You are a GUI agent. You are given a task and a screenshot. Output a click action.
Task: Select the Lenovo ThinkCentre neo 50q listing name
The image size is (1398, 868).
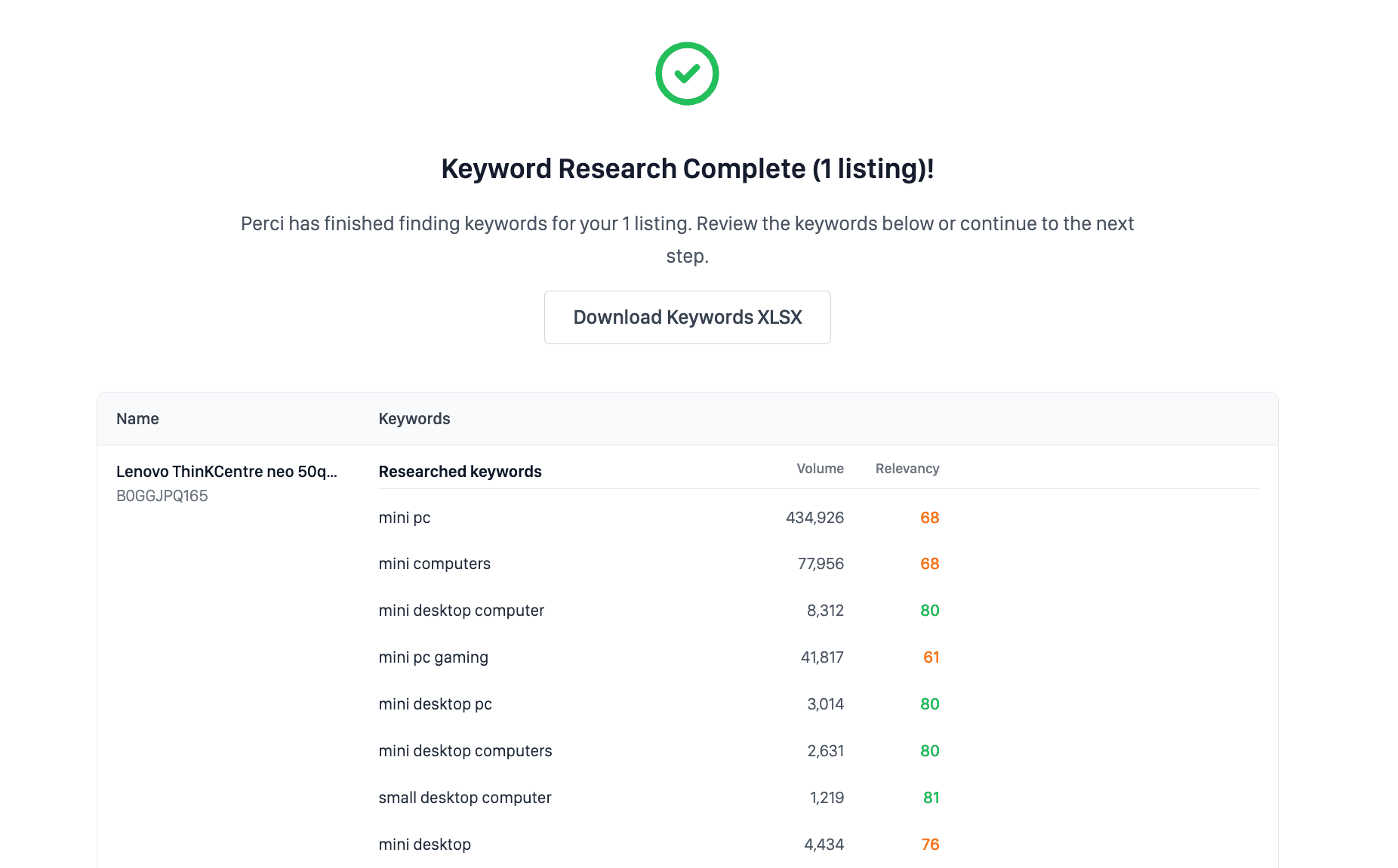coord(226,472)
